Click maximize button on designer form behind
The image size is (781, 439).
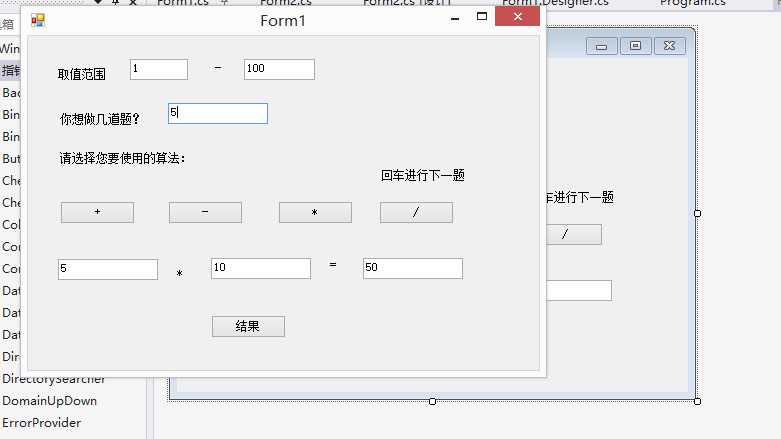click(x=636, y=46)
